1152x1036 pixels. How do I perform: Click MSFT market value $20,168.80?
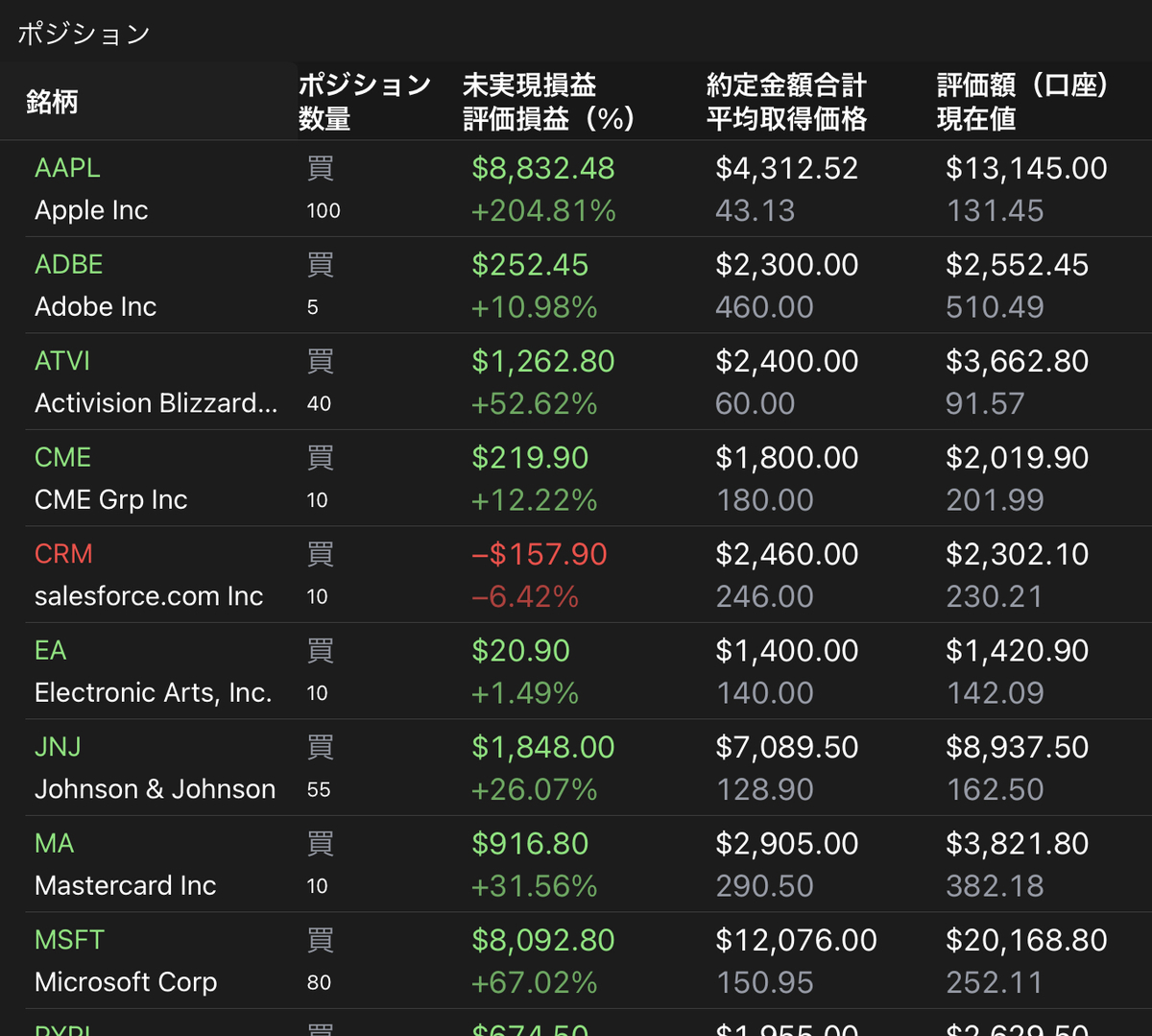(1027, 940)
